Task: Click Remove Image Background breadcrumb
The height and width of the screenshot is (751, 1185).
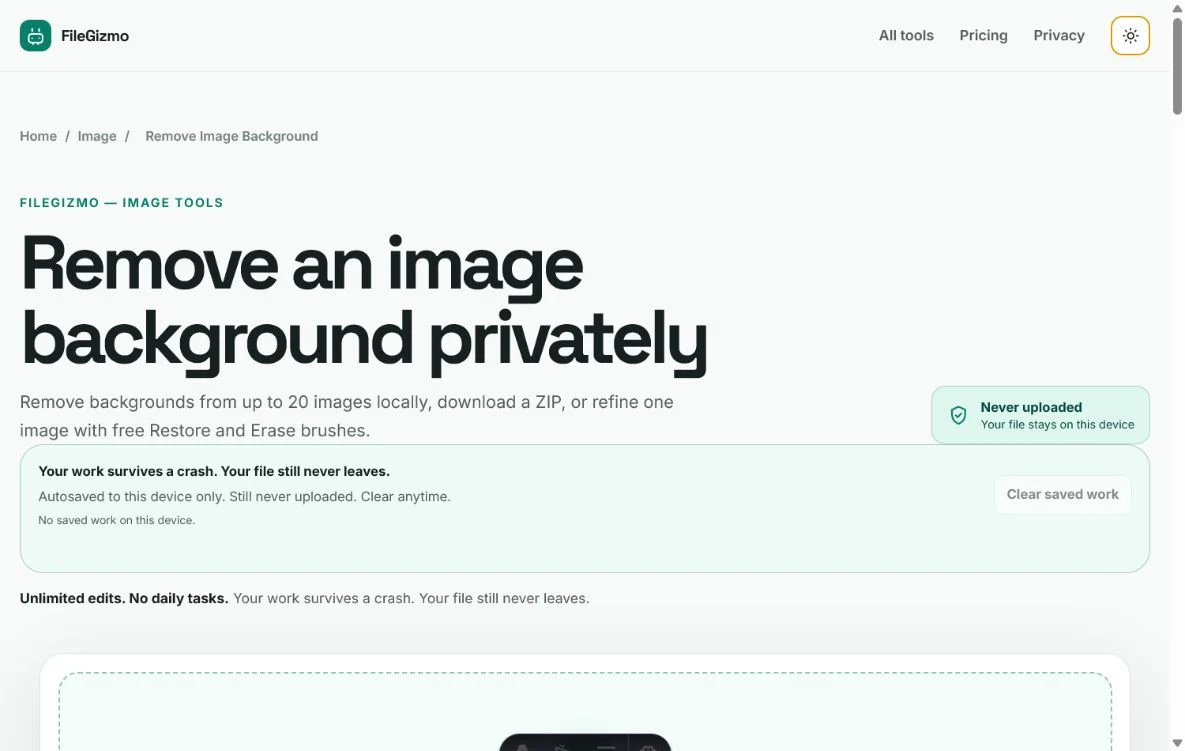Action: coord(231,136)
